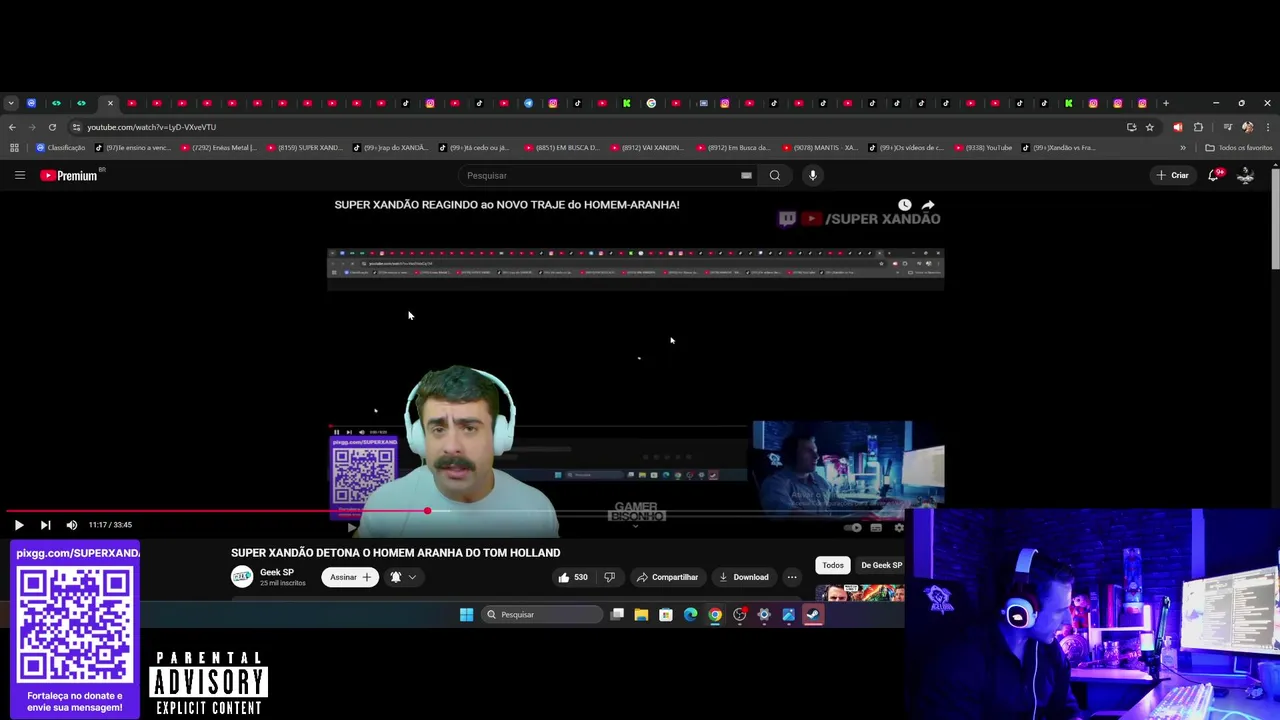Viewport: 1280px width, 720px height.
Task: Open File Explorer from the taskbar
Action: coord(641,614)
